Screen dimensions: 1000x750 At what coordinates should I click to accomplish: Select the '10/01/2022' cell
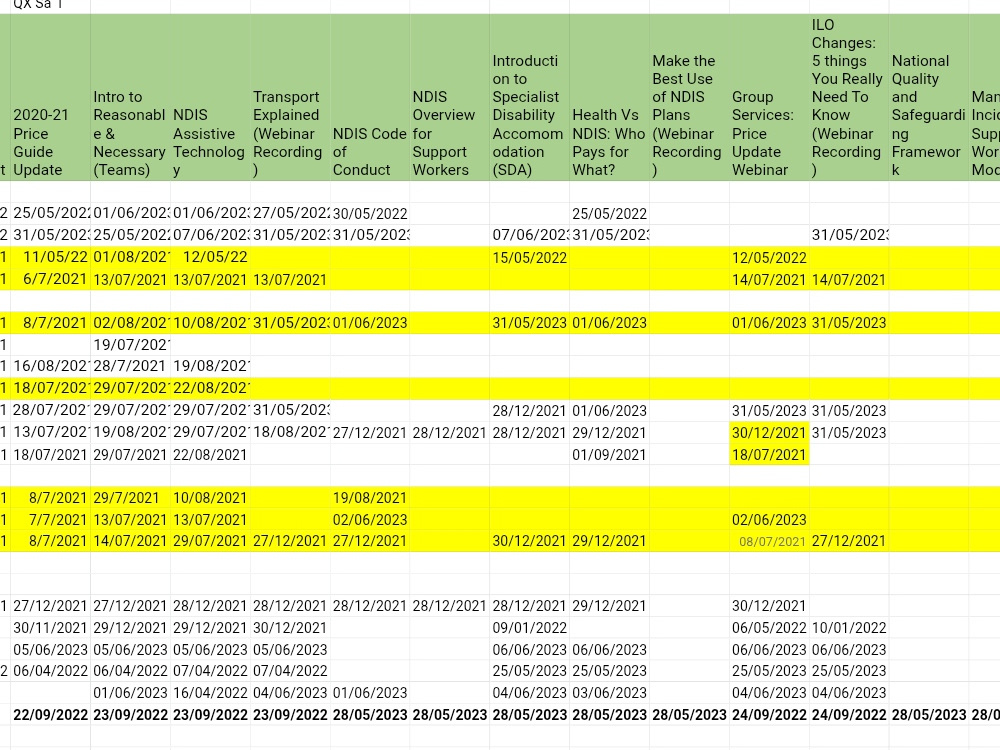coord(849,628)
